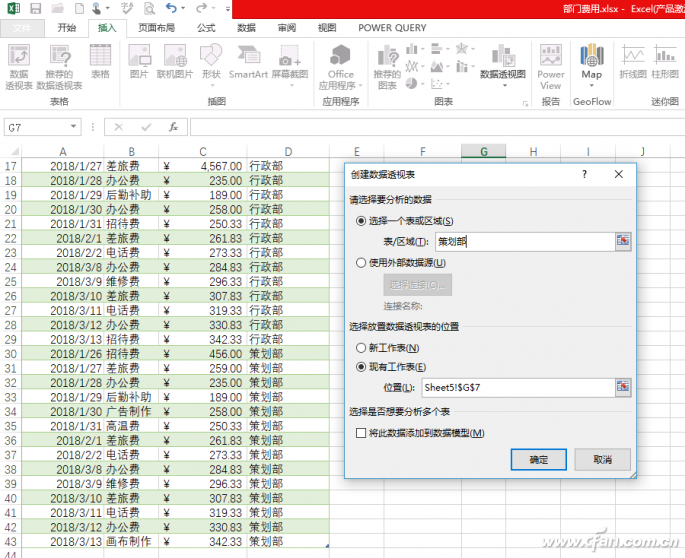This screenshot has width=685, height=558.
Task: Click the cell '广告制作'
Action: tap(131, 411)
